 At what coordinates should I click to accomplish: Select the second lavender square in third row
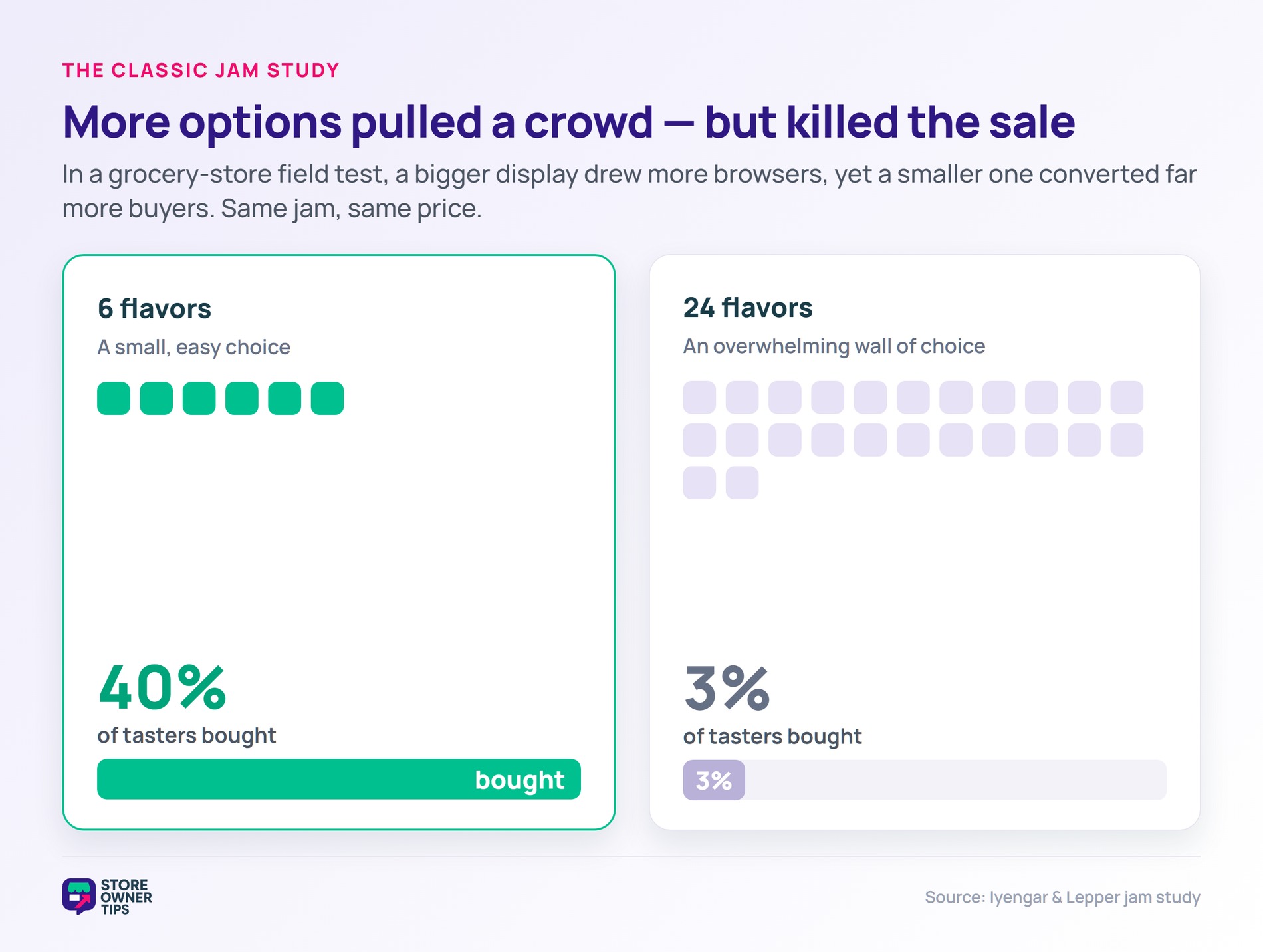click(x=742, y=483)
